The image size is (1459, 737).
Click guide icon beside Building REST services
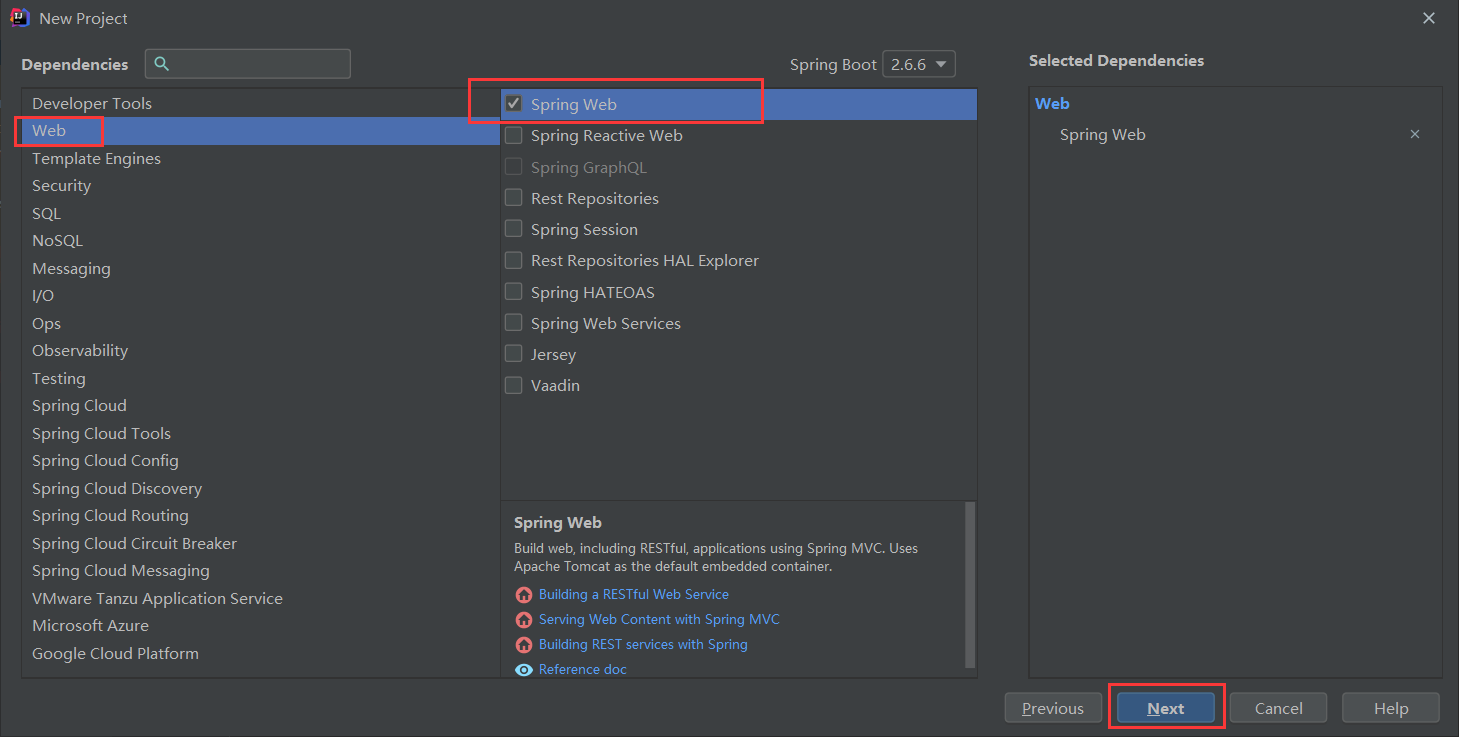[524, 645]
